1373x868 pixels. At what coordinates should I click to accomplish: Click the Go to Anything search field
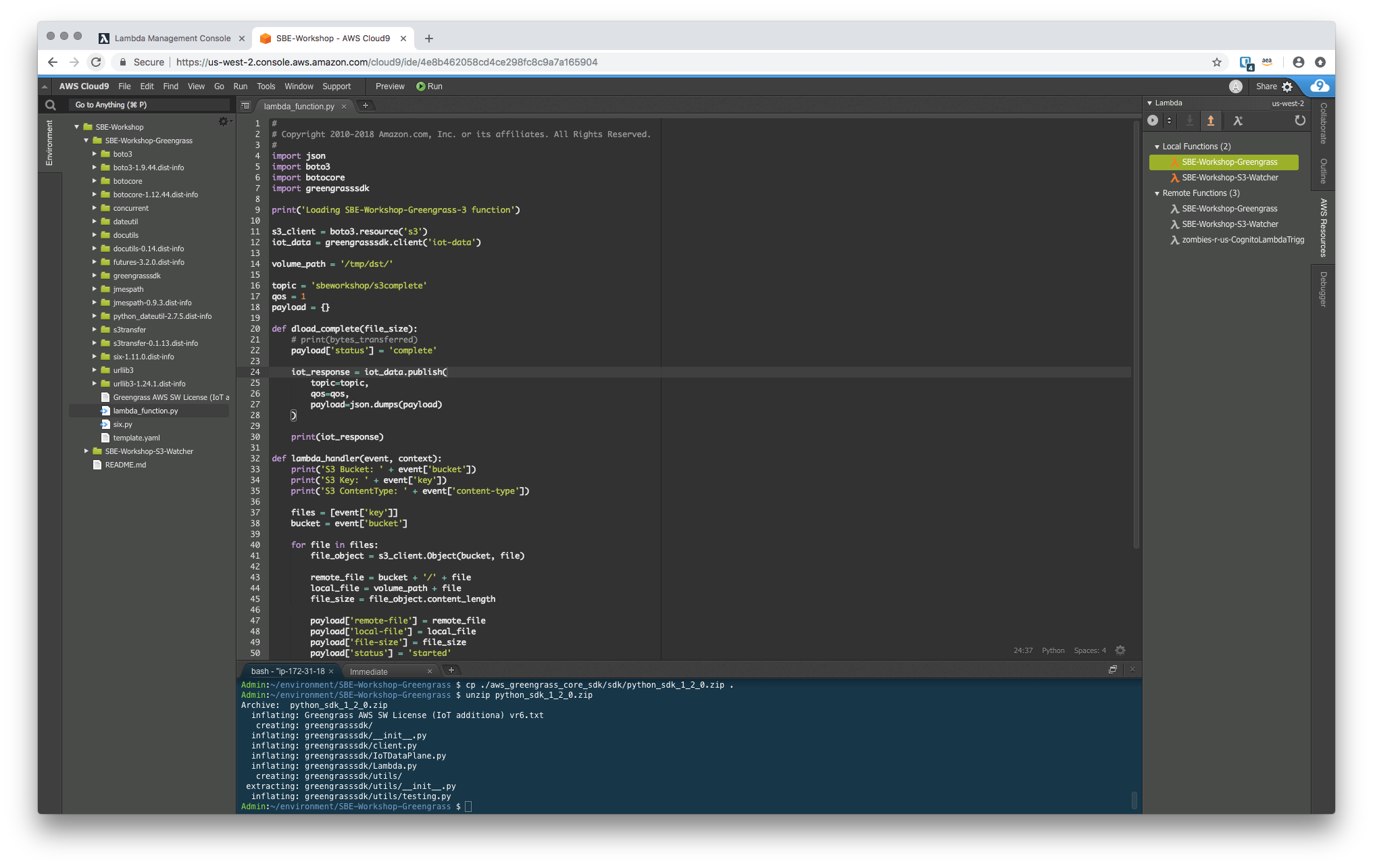click(x=149, y=105)
